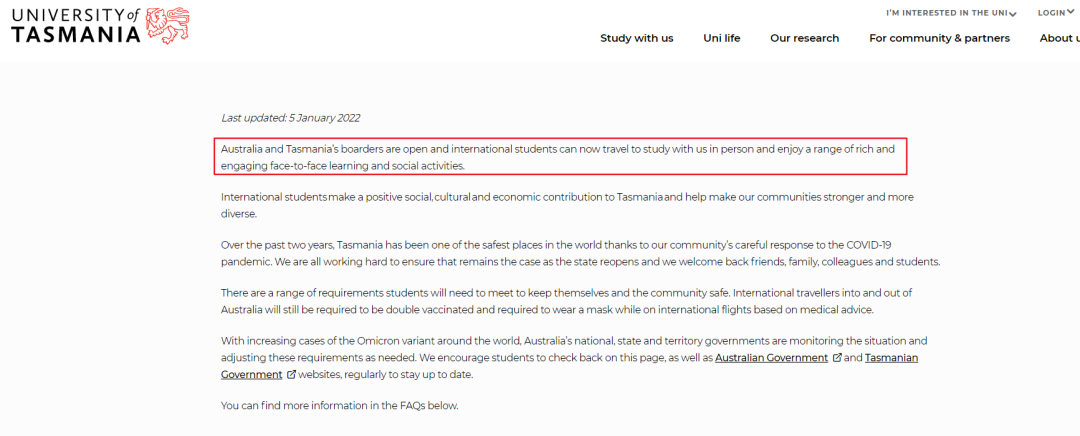The height and width of the screenshot is (436, 1080).
Task: Click external-link icon before the word websites
Action: click(291, 375)
